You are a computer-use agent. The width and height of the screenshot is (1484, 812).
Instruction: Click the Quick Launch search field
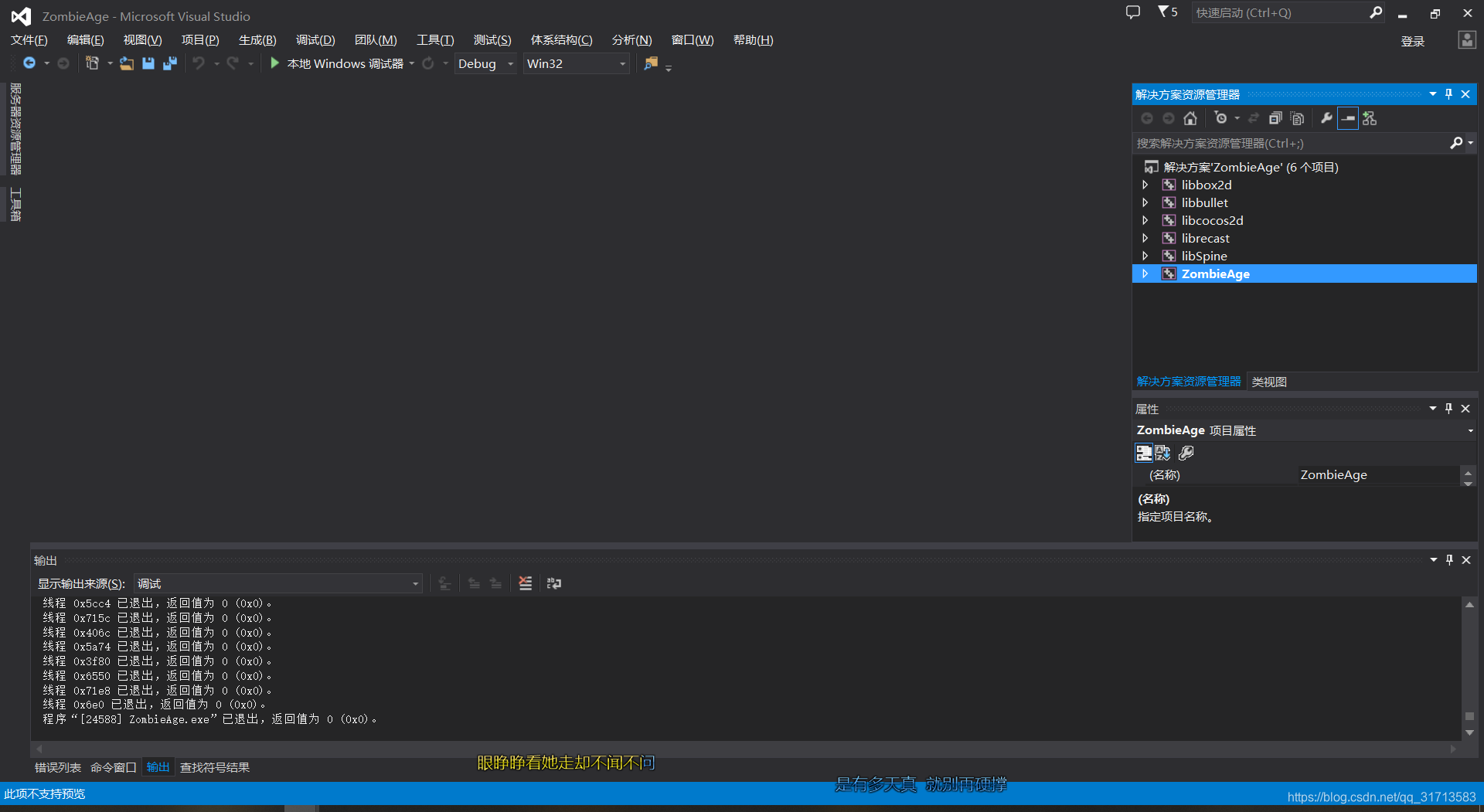[1279, 12]
